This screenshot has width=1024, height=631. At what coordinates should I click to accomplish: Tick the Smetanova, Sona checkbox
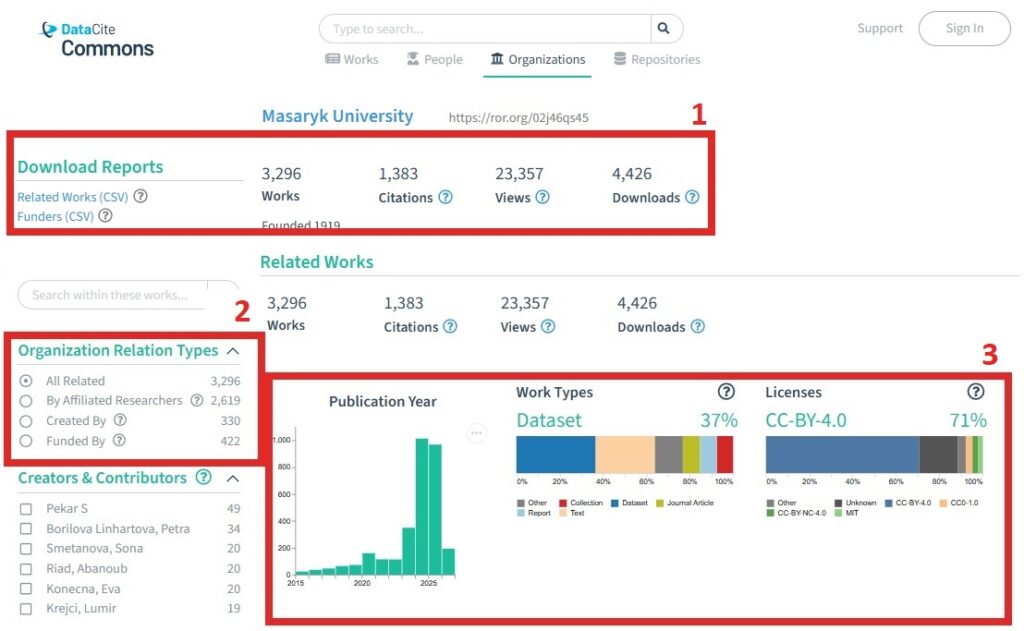[x=26, y=549]
